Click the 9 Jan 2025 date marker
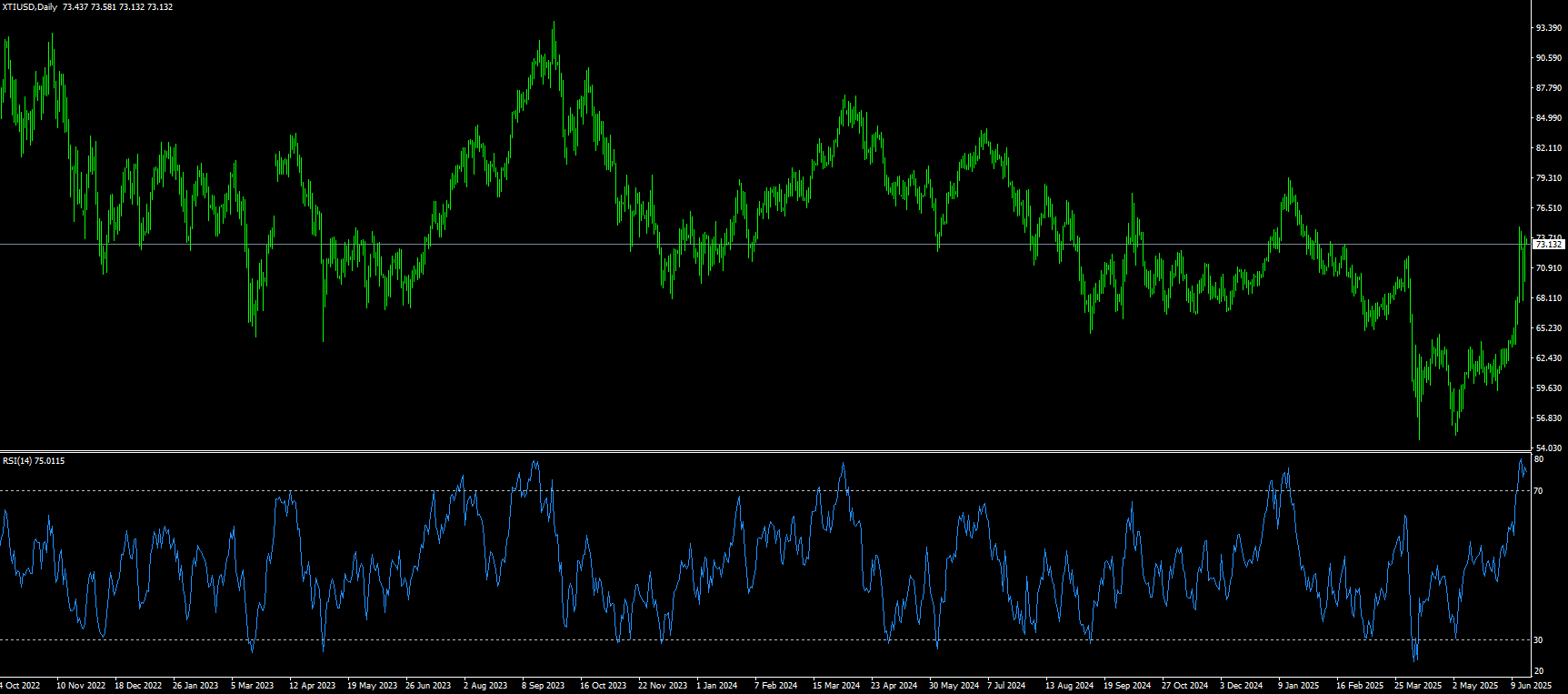Viewport: 1568px width, 694px height. coord(1298,686)
